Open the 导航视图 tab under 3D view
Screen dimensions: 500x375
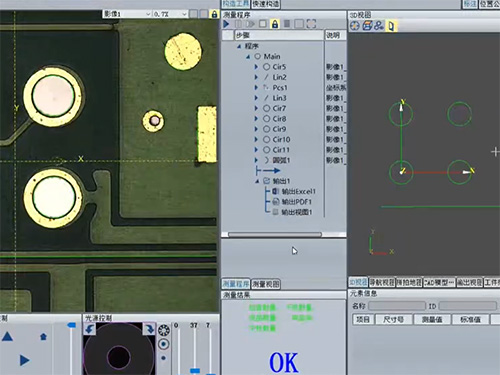point(382,282)
